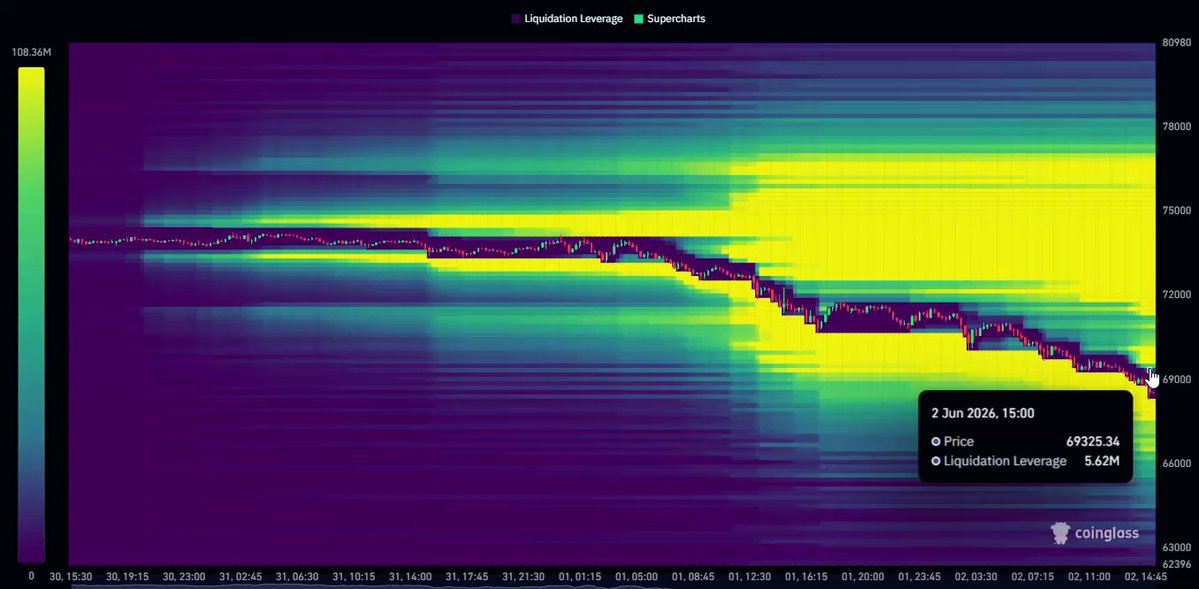Click the 01, 20:00 time axis label
Screen dimensions: 1199x589
(x=863, y=577)
